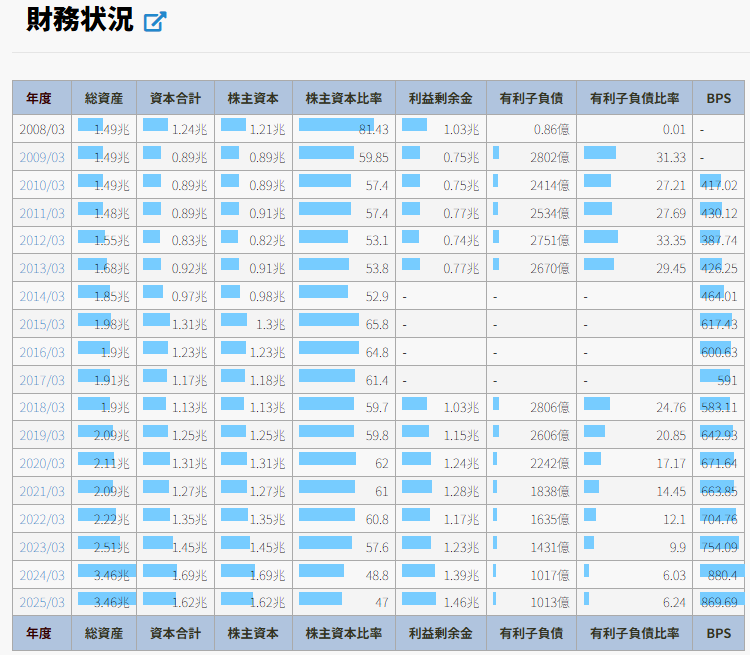This screenshot has width=750, height=655.
Task: Click the BPS header in top row
Action: click(718, 98)
